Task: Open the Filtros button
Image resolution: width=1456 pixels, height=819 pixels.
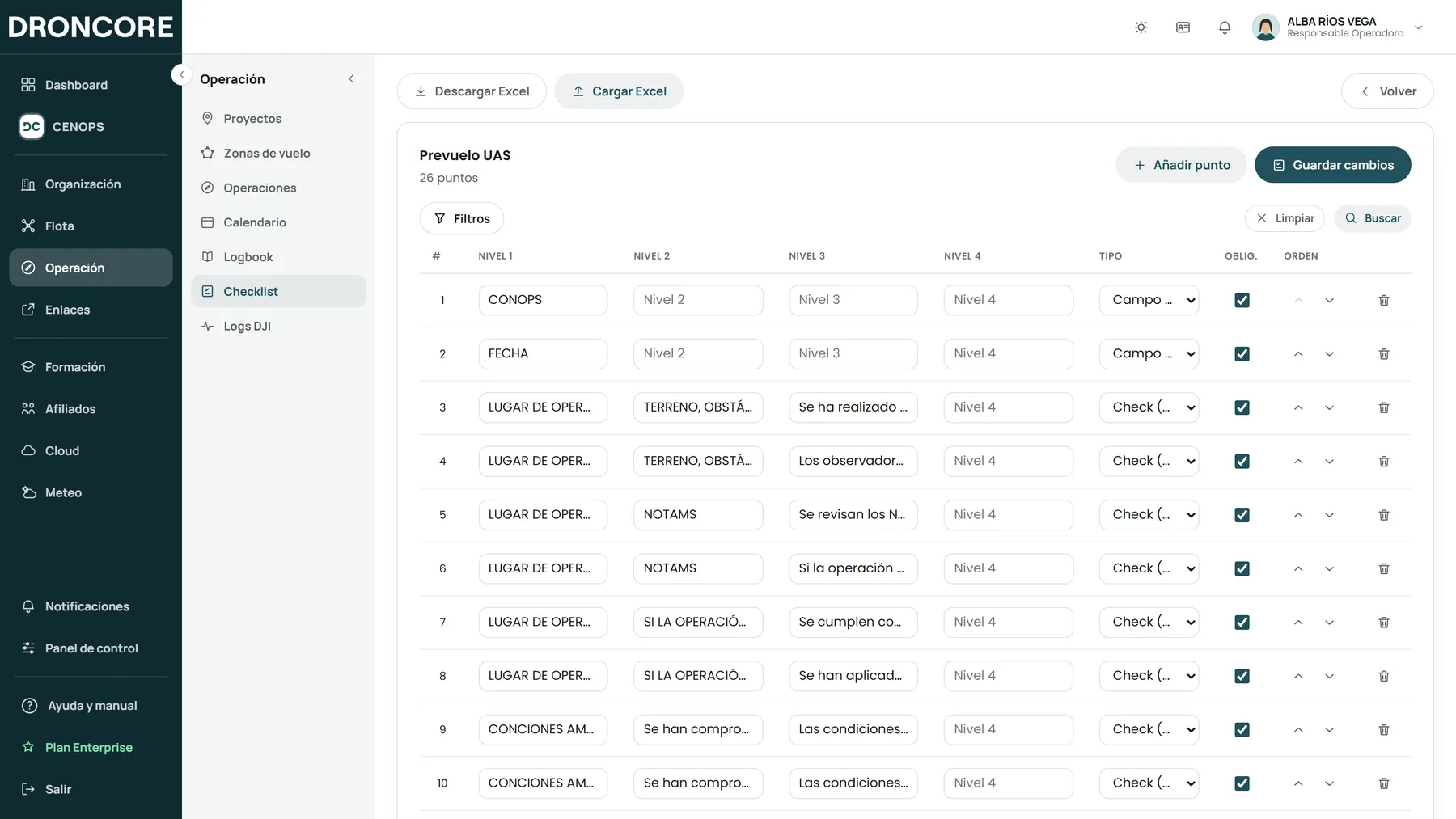Action: [462, 218]
